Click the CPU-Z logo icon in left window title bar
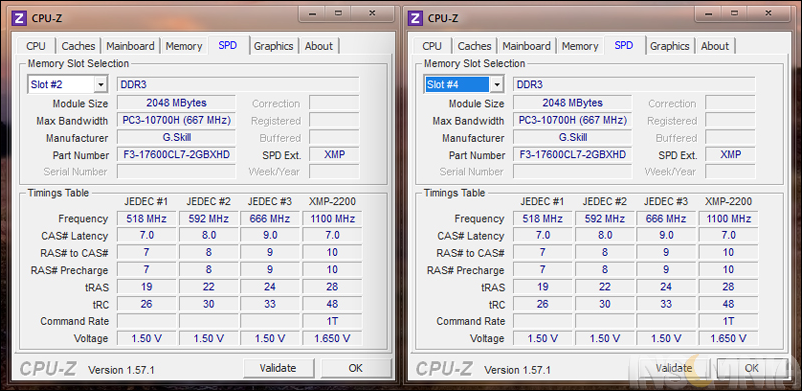 coord(19,18)
